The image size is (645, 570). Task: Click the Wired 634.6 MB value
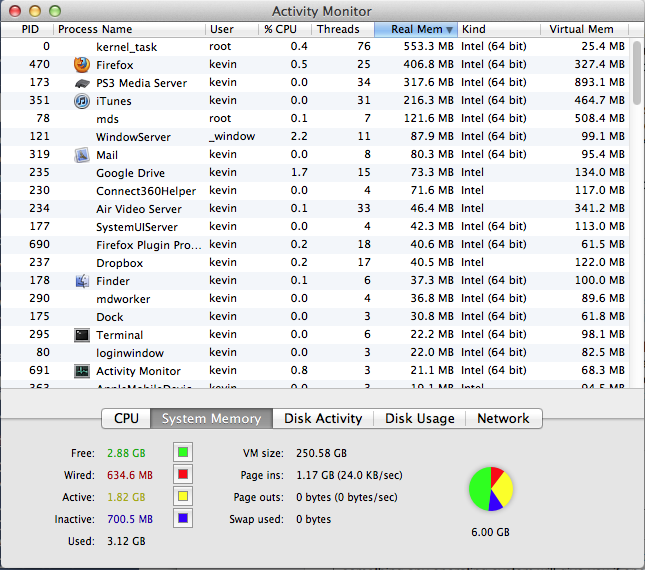[x=130, y=475]
